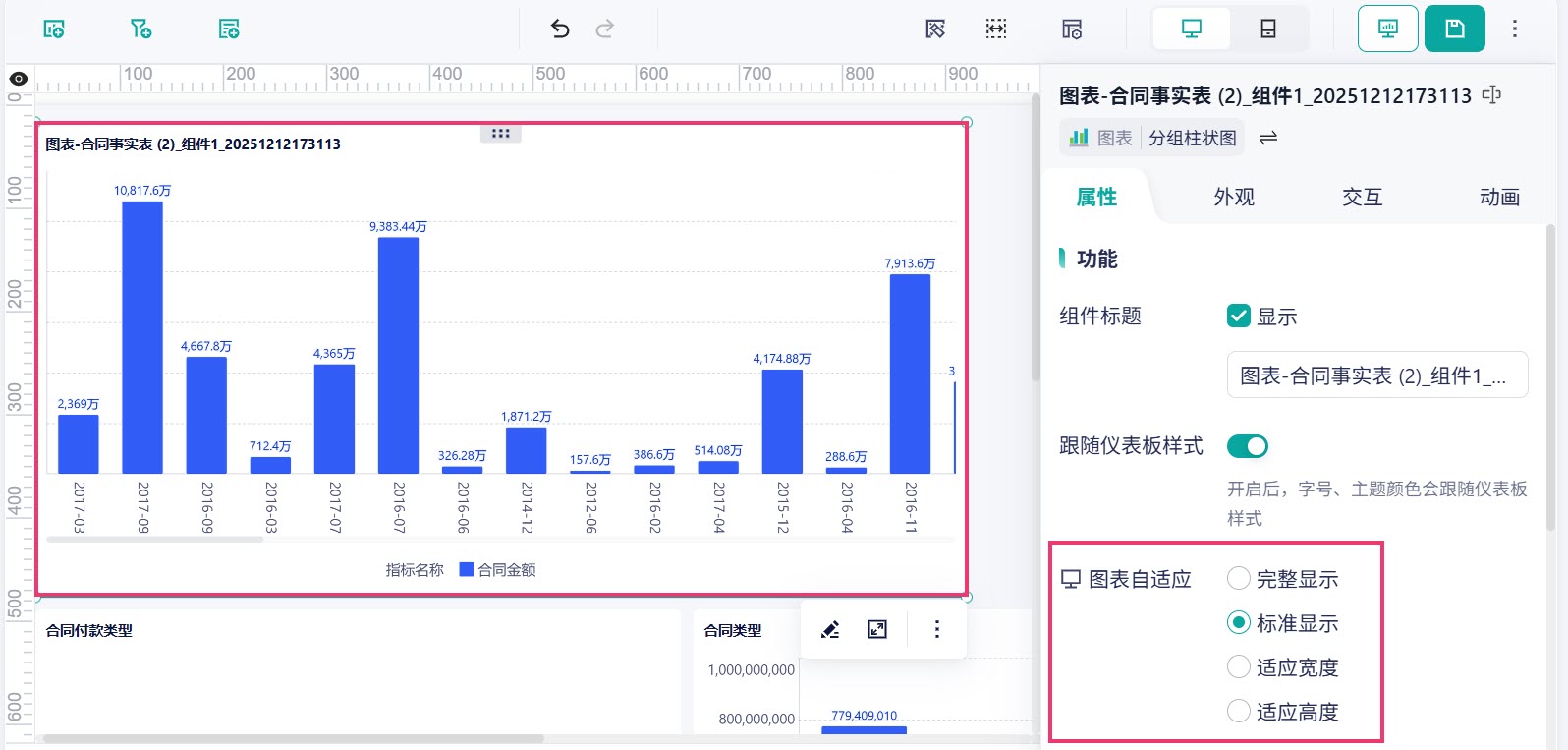Image resolution: width=1568 pixels, height=750 pixels.
Task: Click the dashed width-fit icon in toolbar
Action: coord(996,29)
